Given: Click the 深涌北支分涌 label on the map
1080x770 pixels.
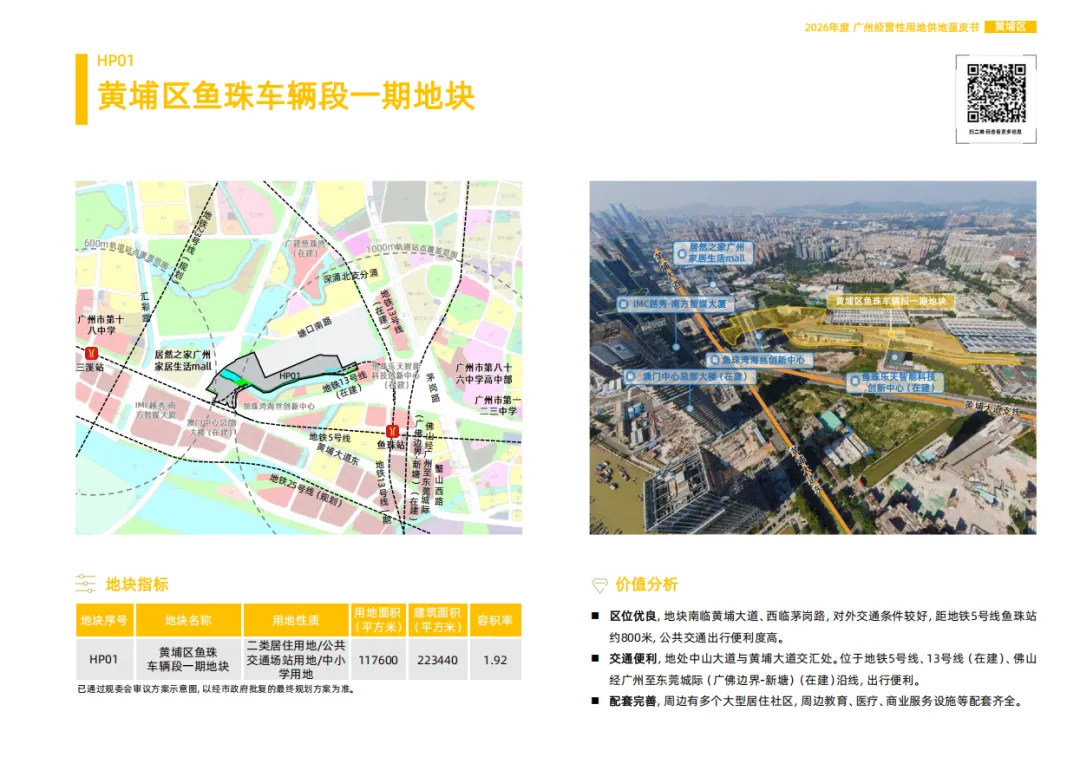Looking at the screenshot, I should 351,275.
